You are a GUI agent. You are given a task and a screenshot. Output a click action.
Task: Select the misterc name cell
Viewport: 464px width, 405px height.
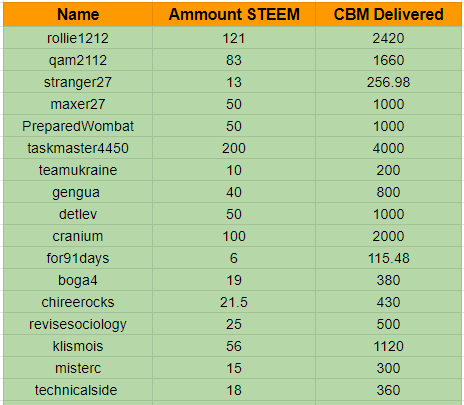[x=78, y=368]
